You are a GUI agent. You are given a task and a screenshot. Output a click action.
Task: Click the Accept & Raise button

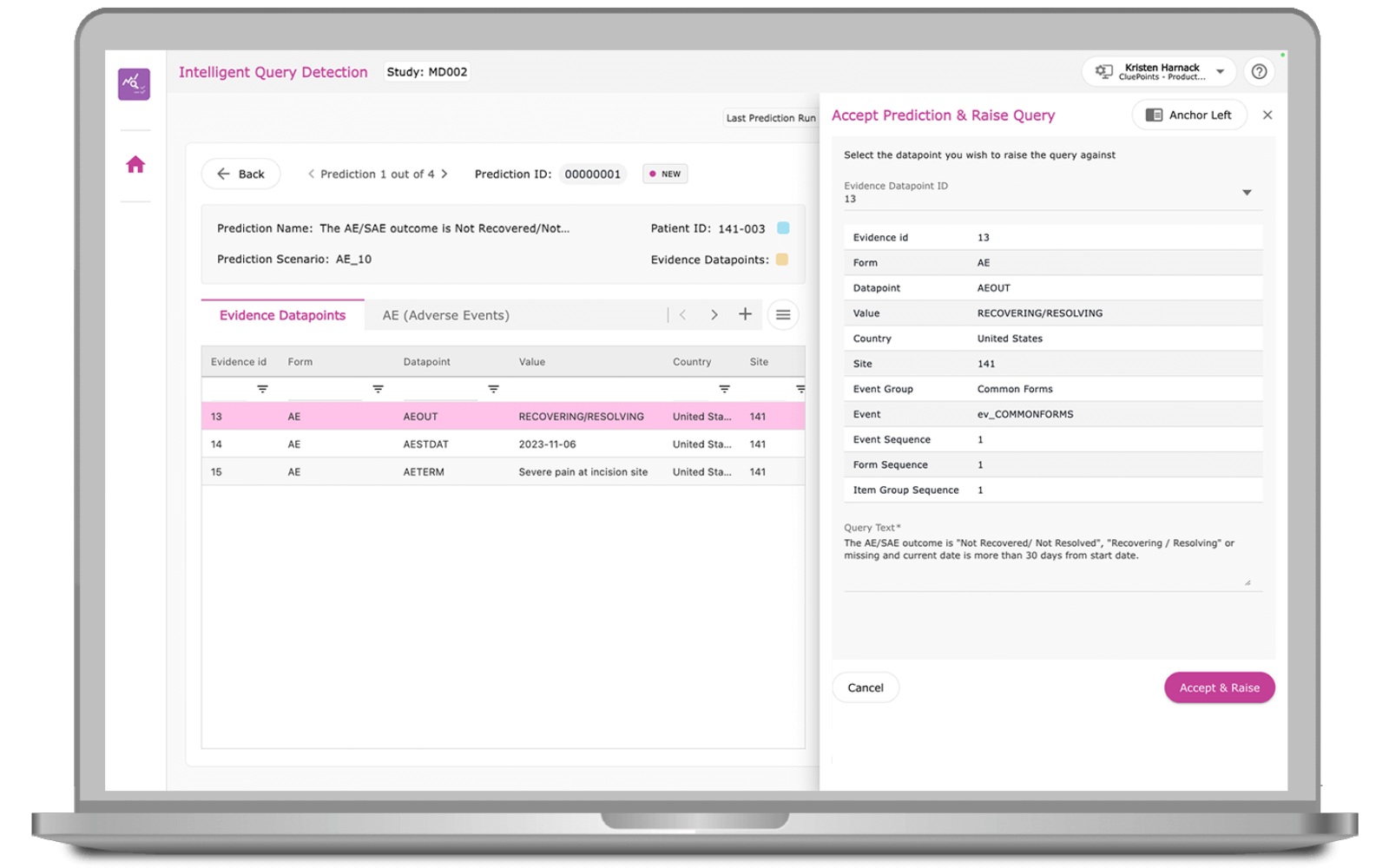(x=1219, y=687)
